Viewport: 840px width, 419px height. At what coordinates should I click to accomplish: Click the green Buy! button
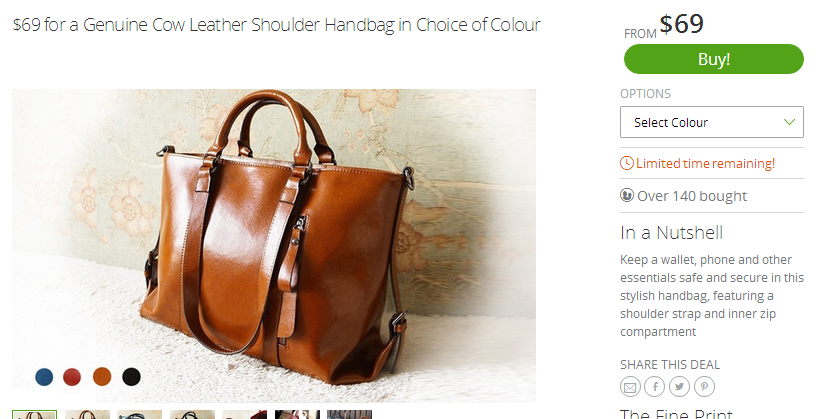click(714, 59)
